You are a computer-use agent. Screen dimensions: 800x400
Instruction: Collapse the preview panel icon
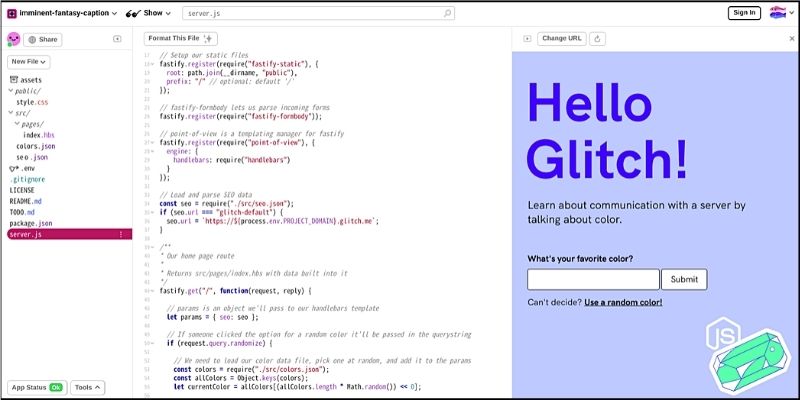coord(528,39)
